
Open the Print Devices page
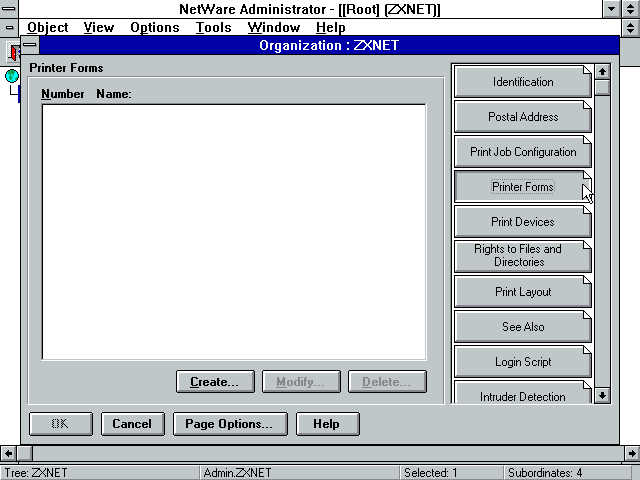pos(522,222)
